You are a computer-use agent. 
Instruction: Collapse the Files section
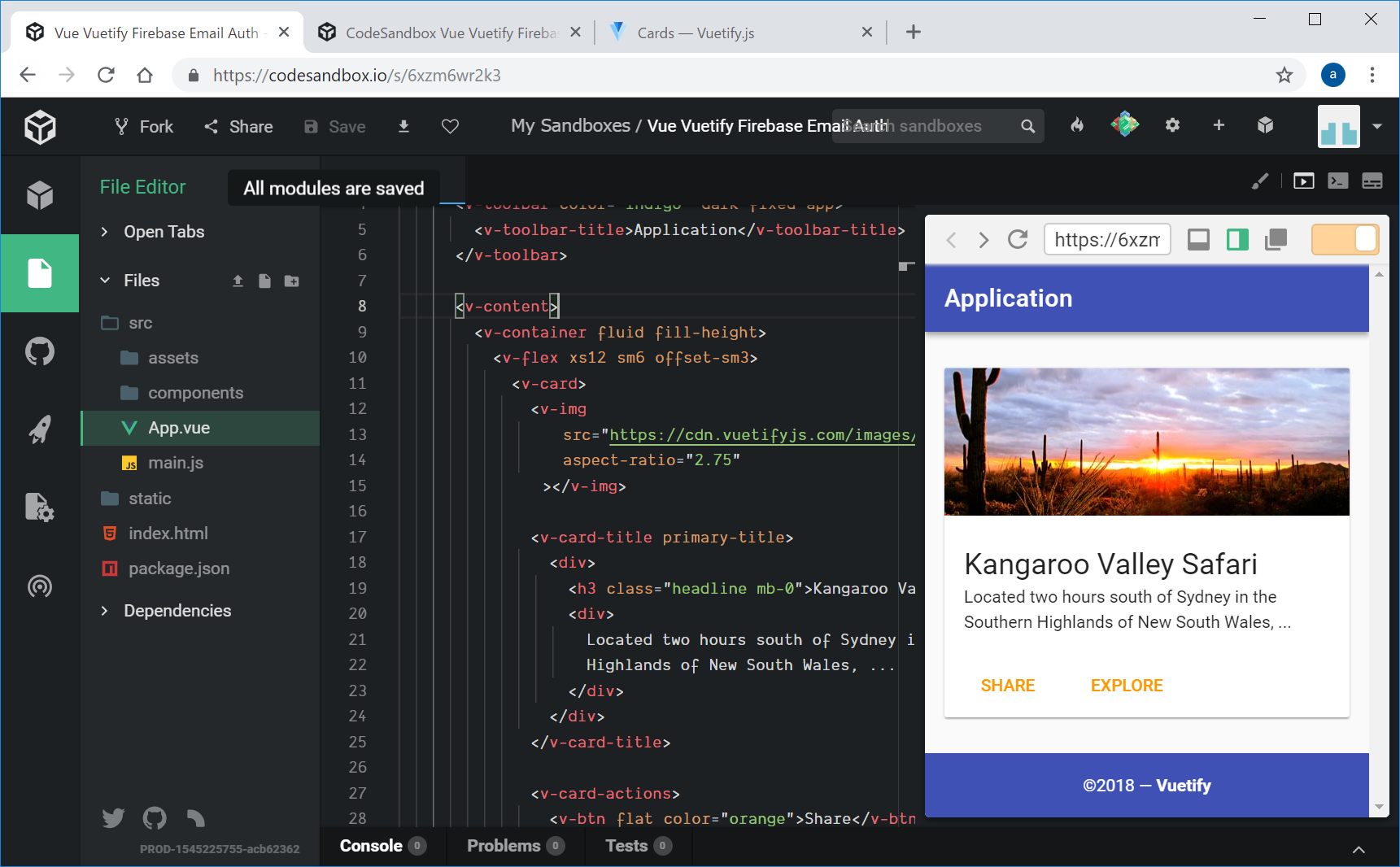pyautogui.click(x=141, y=281)
